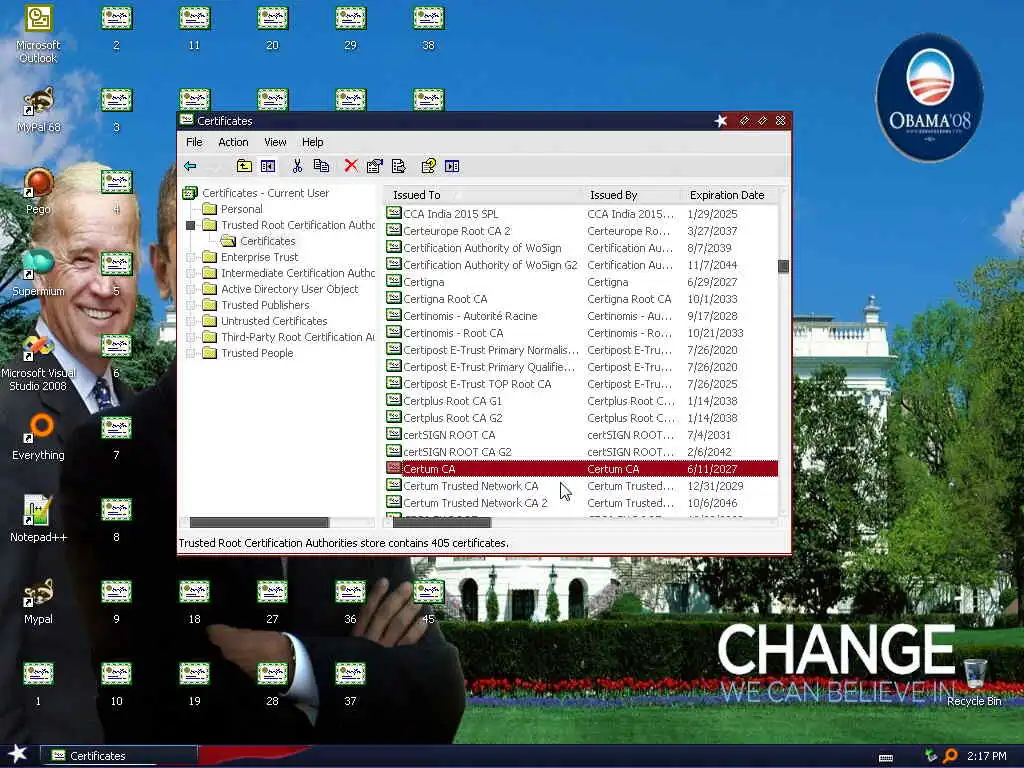Select the Mypal desktop shortcut

pyautogui.click(x=38, y=601)
